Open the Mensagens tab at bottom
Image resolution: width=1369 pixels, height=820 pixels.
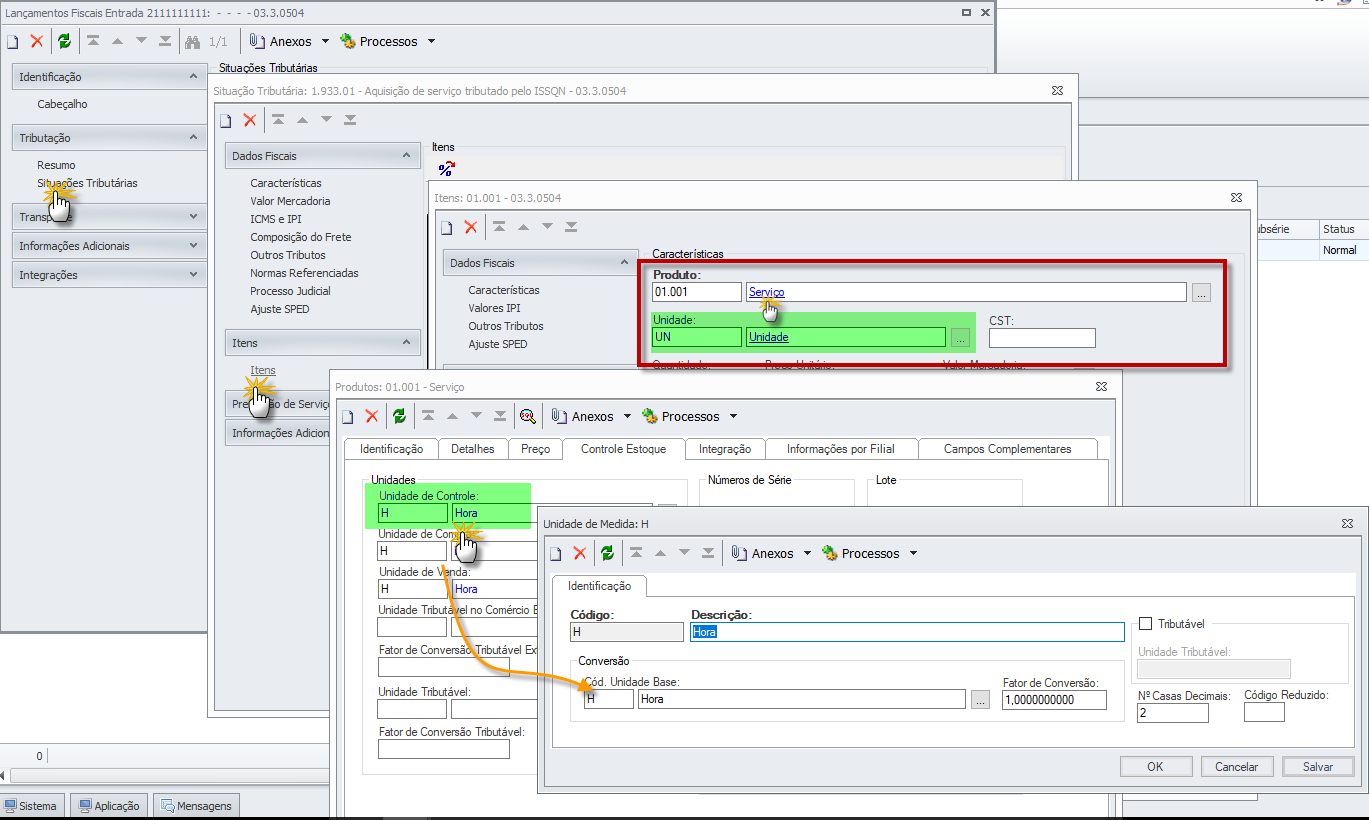pos(196,806)
